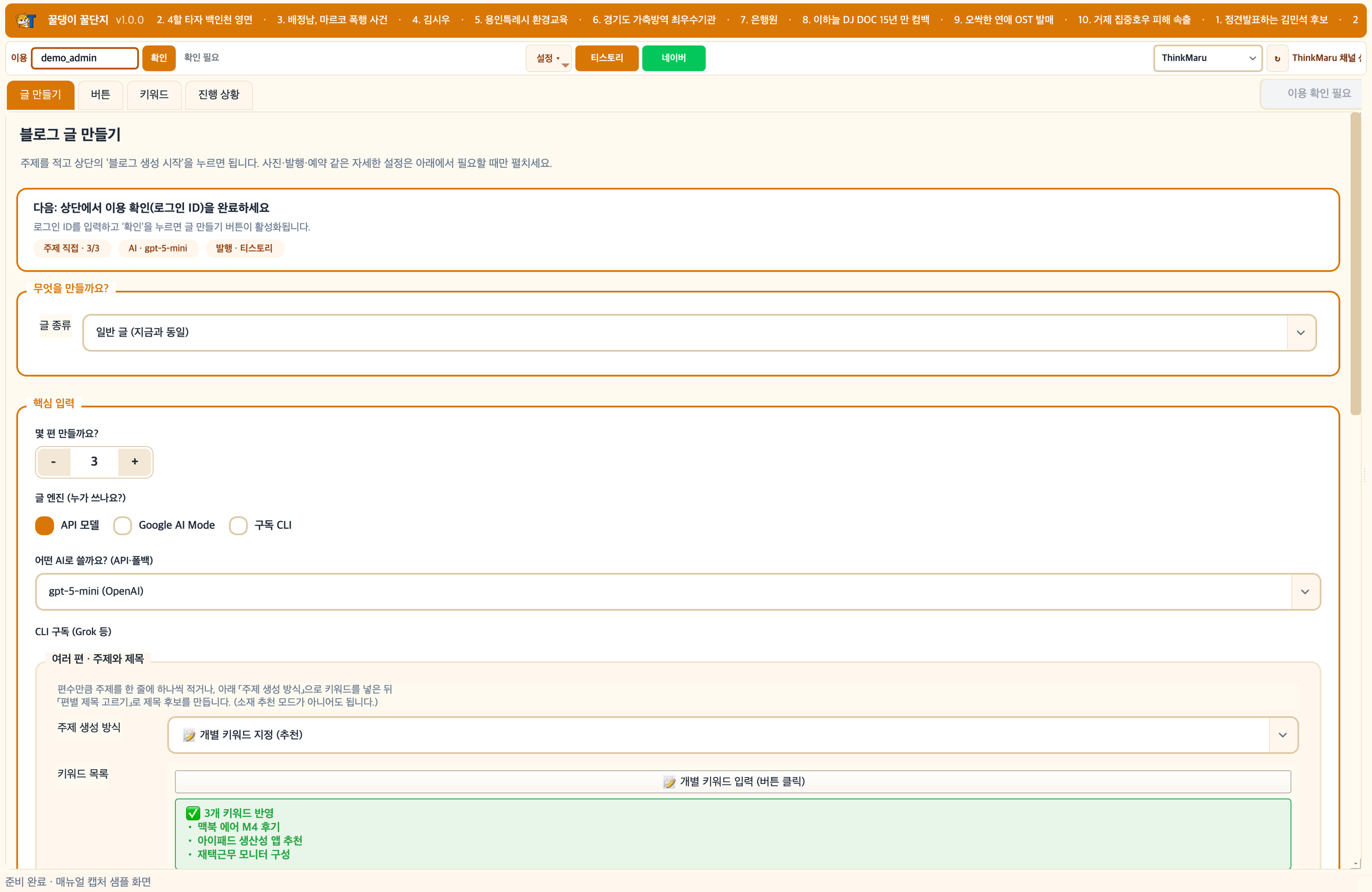Viewport: 1372px width, 892px height.
Task: Click the minus icon to decrease article count
Action: pos(54,462)
